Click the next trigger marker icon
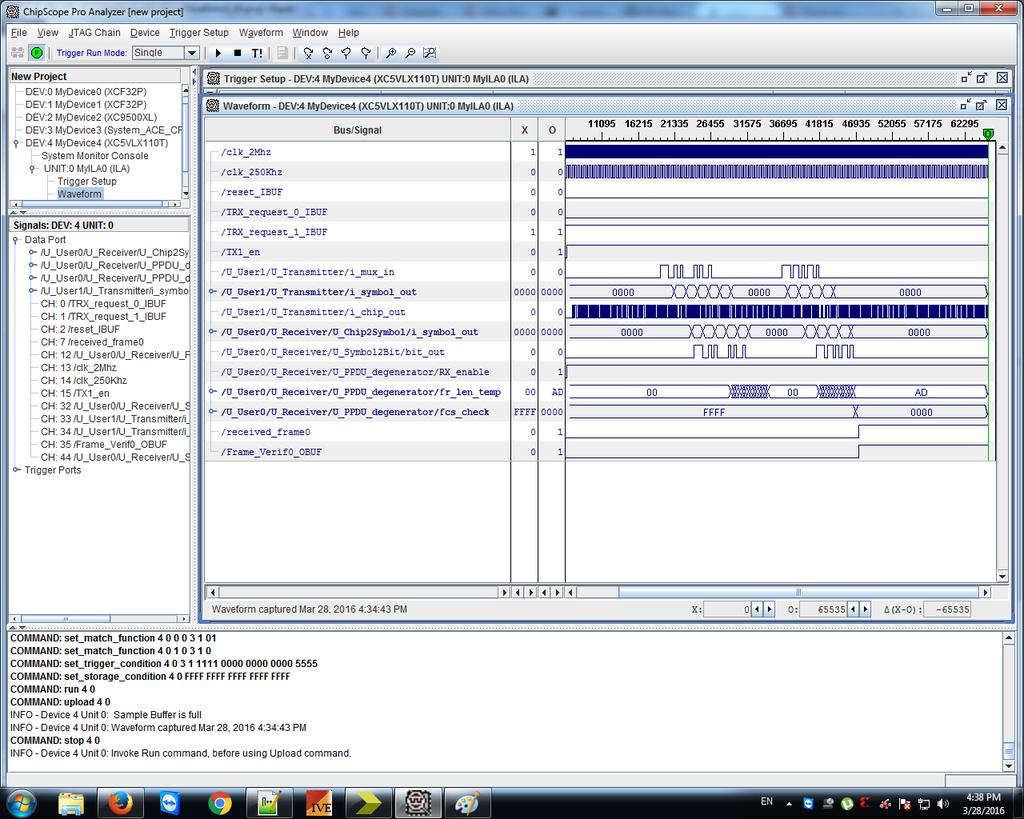1024x819 pixels. (366, 53)
